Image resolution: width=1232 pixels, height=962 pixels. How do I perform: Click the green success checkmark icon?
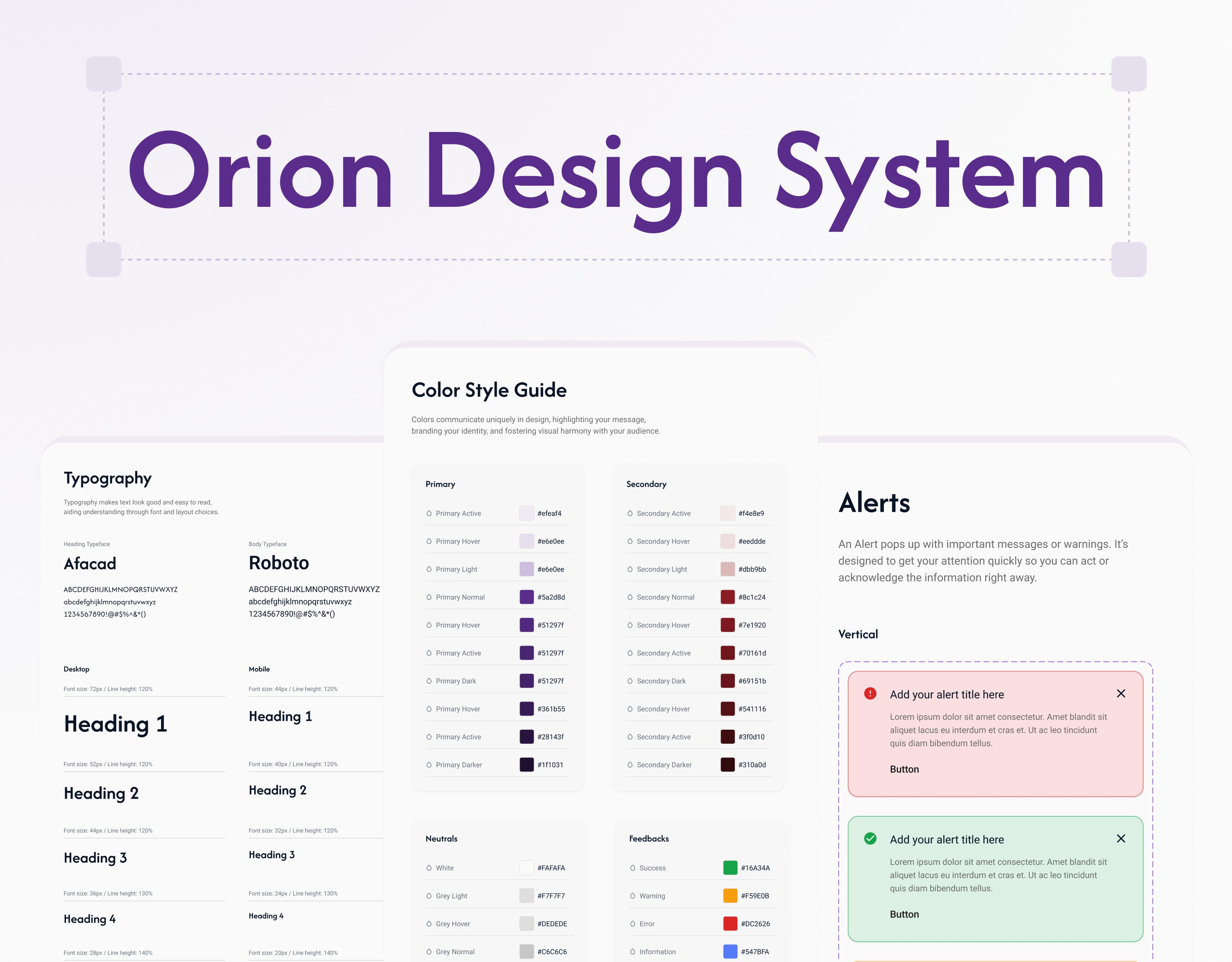(x=870, y=838)
